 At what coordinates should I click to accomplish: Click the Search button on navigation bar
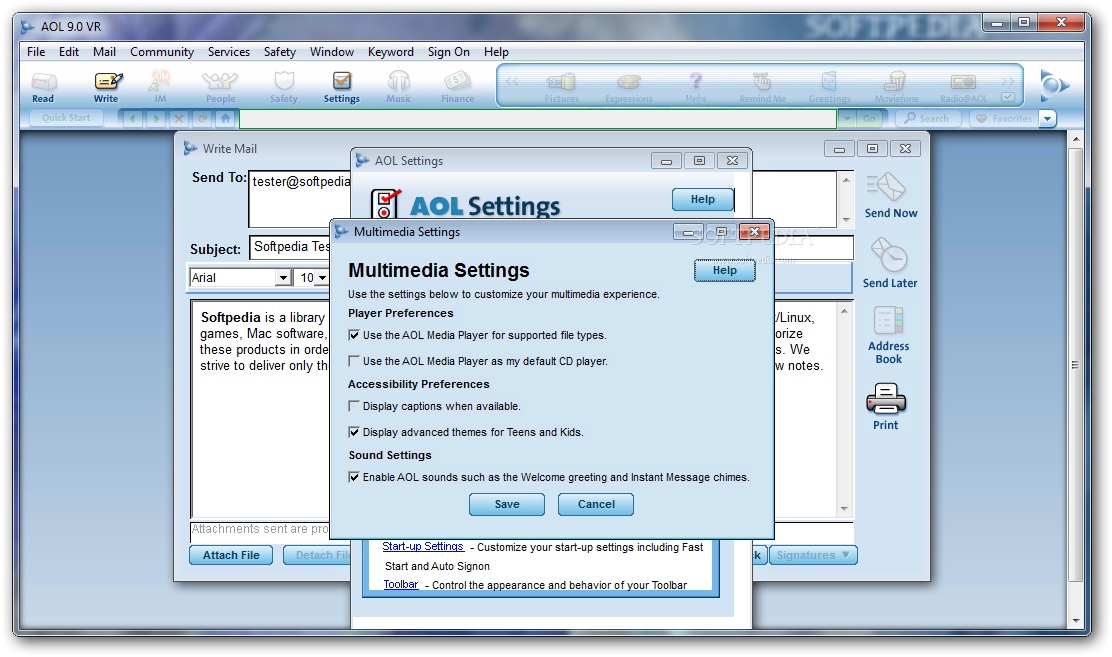[928, 118]
